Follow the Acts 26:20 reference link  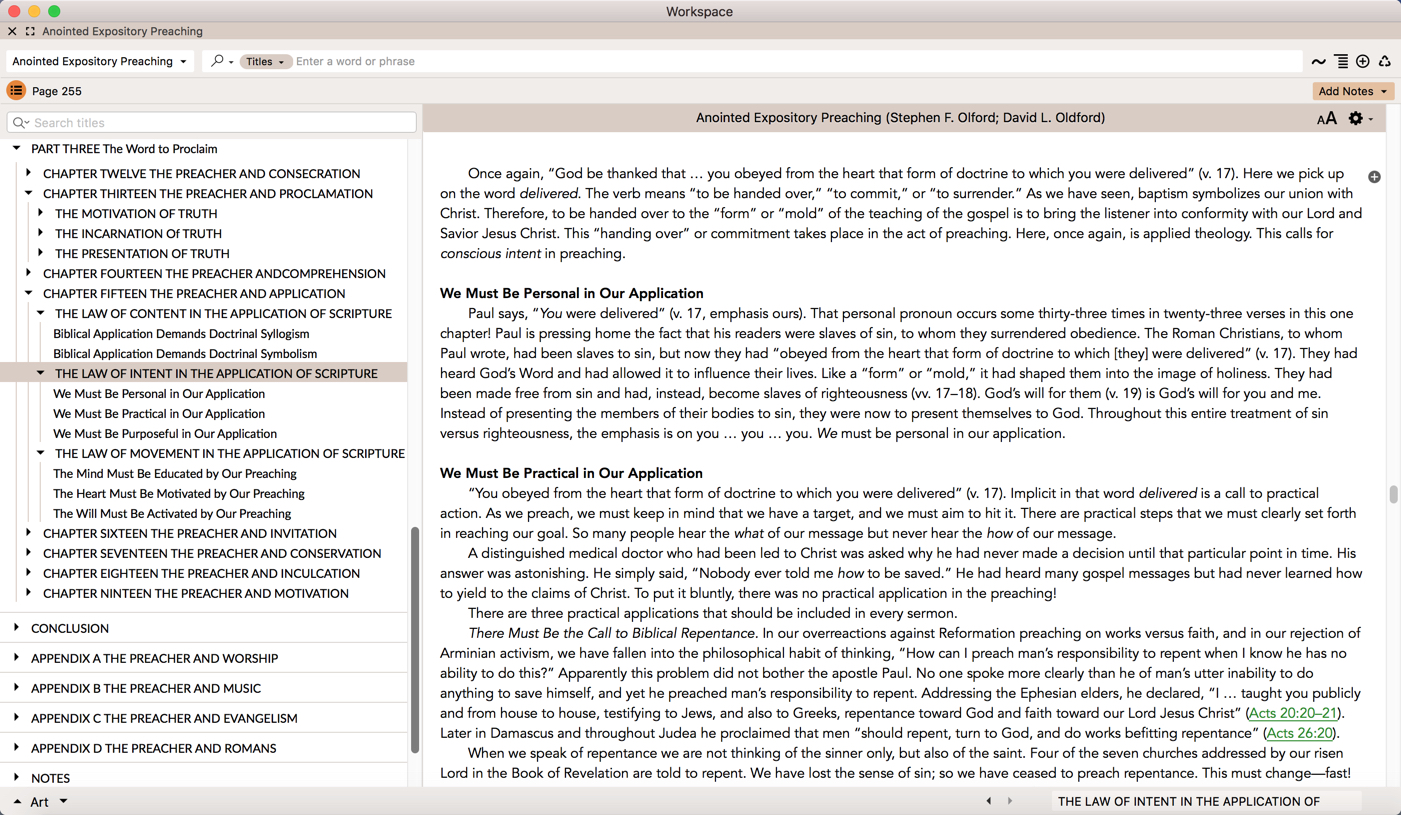click(1299, 733)
